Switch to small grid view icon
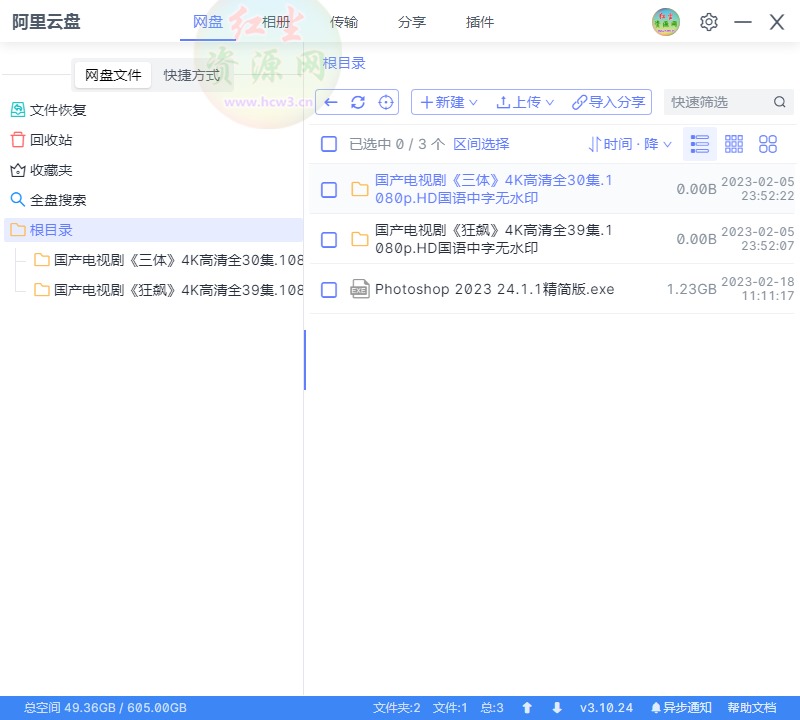Image resolution: width=800 pixels, height=720 pixels. (734, 144)
